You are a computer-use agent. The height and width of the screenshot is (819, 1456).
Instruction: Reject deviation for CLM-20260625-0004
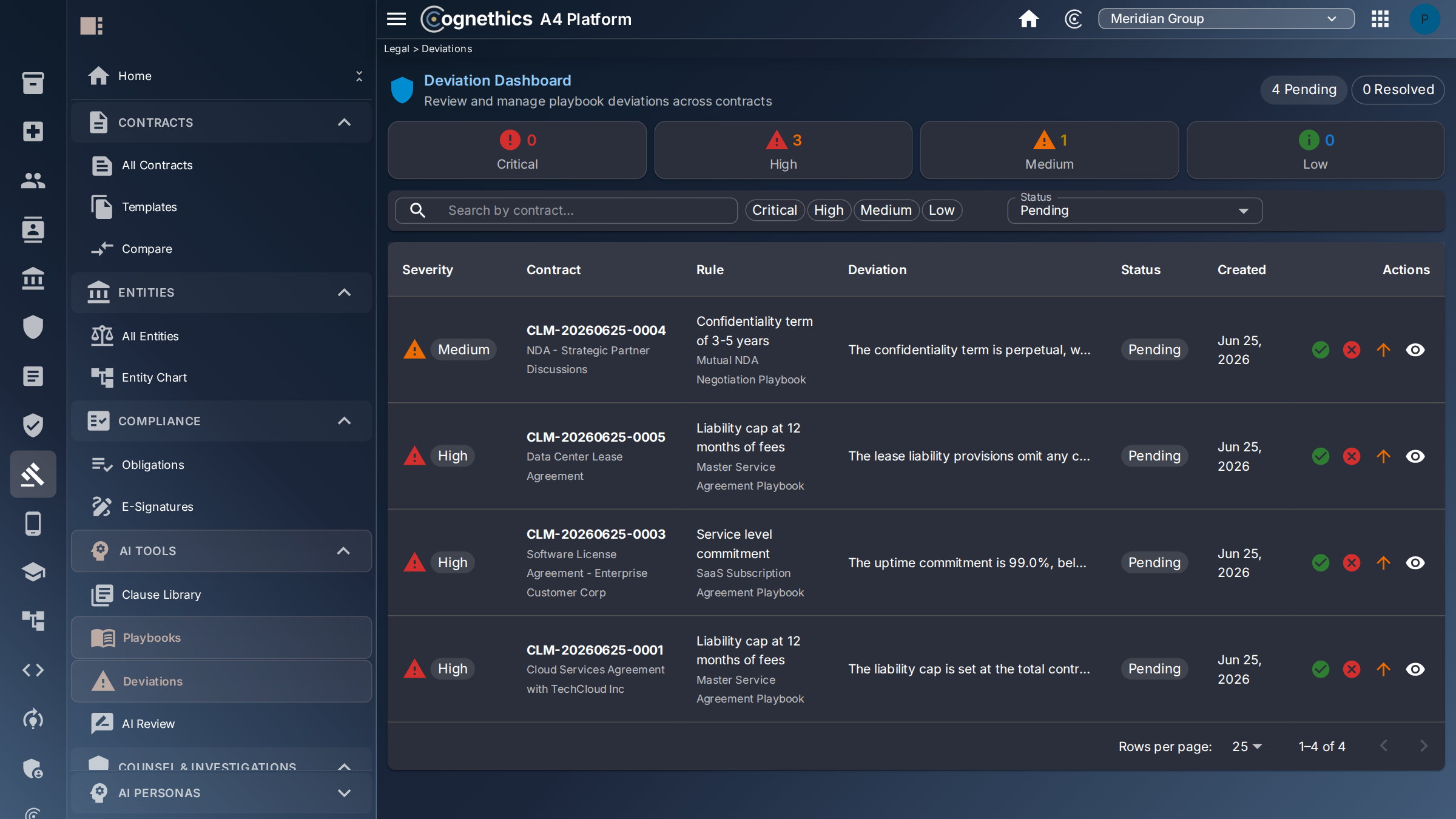(1352, 350)
